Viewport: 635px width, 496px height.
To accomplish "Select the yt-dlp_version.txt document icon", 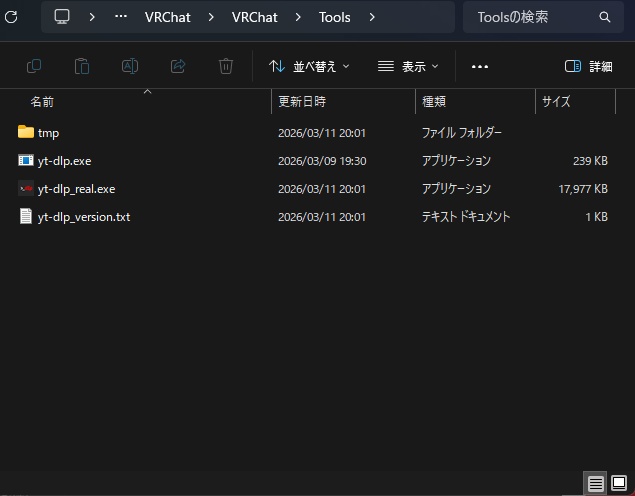I will tap(26, 216).
